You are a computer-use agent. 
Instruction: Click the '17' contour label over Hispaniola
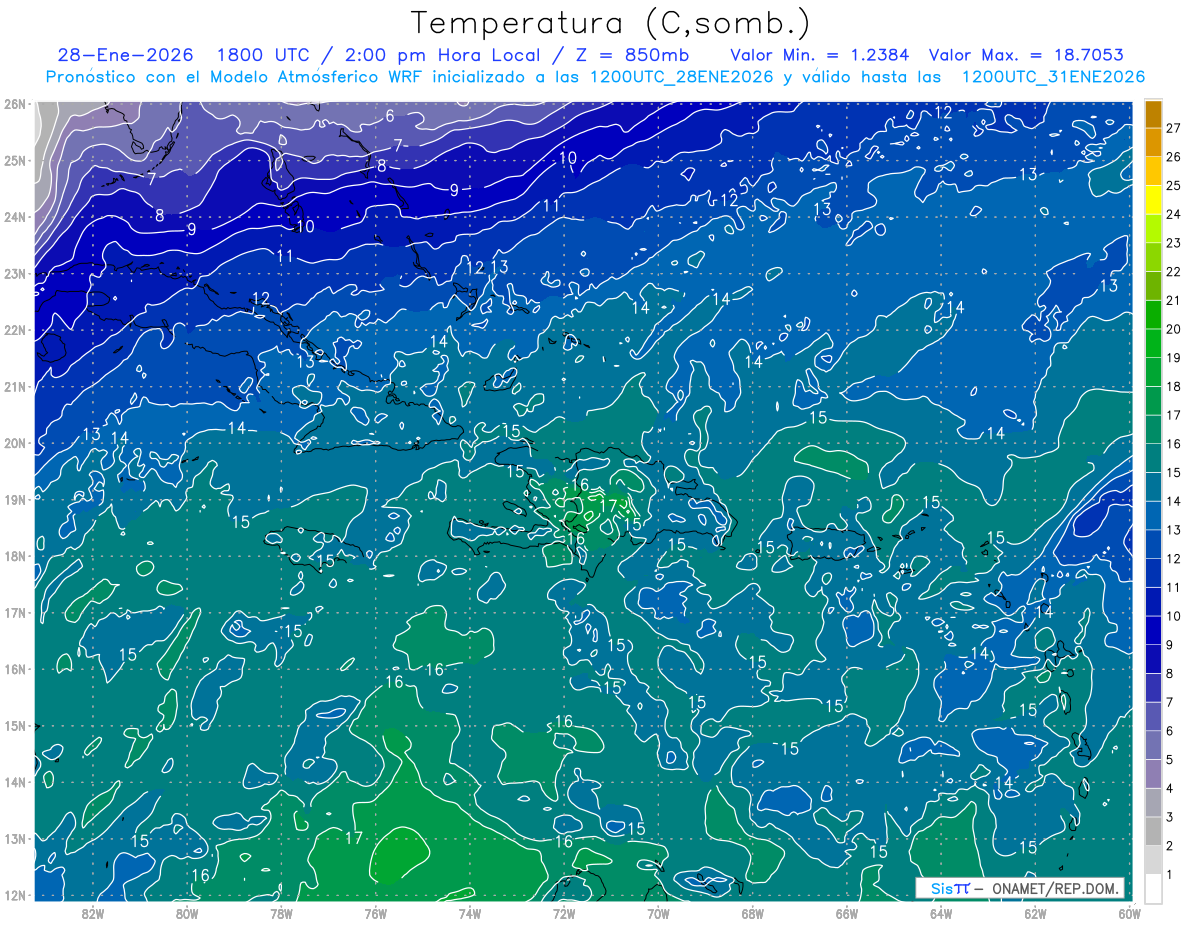pyautogui.click(x=608, y=506)
